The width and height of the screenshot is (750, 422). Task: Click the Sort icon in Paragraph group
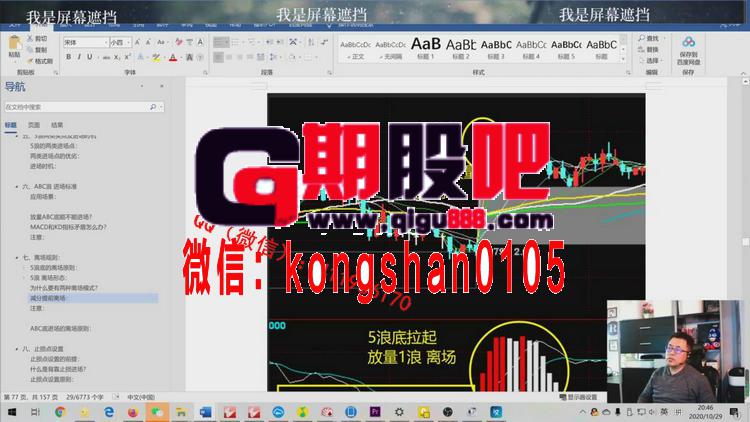click(x=311, y=43)
